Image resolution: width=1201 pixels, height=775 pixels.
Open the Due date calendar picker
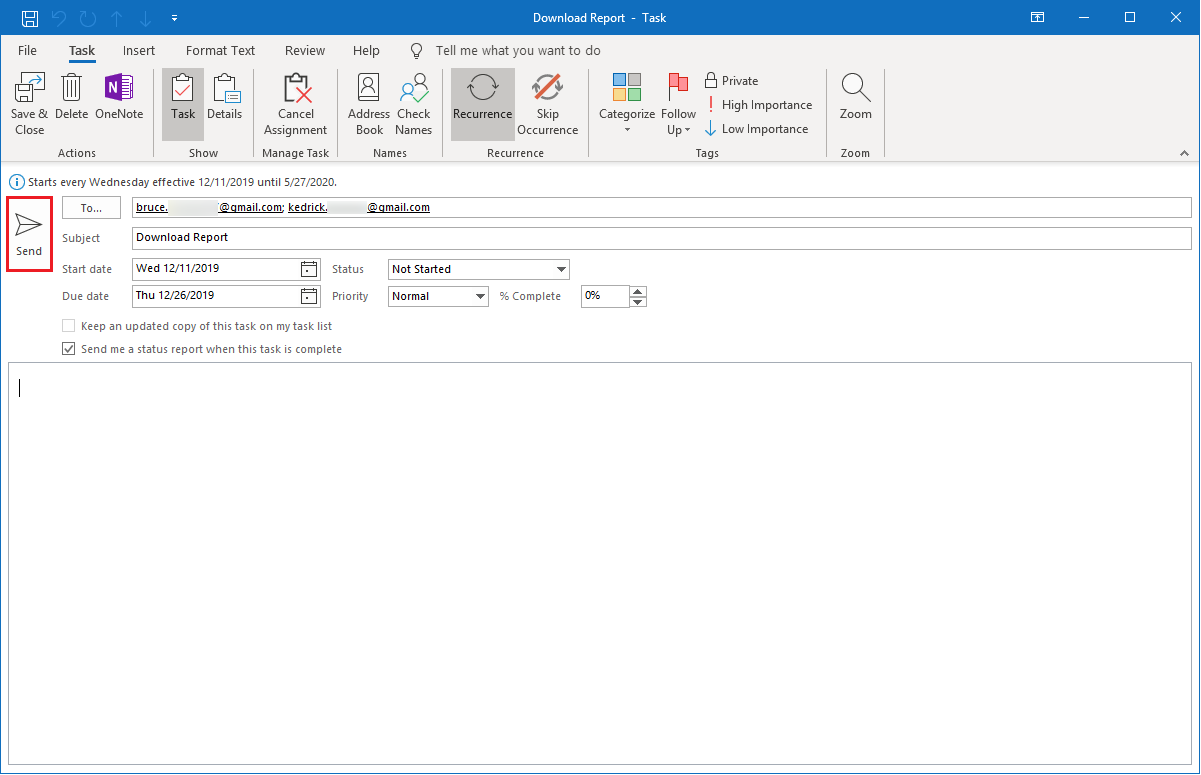point(310,296)
